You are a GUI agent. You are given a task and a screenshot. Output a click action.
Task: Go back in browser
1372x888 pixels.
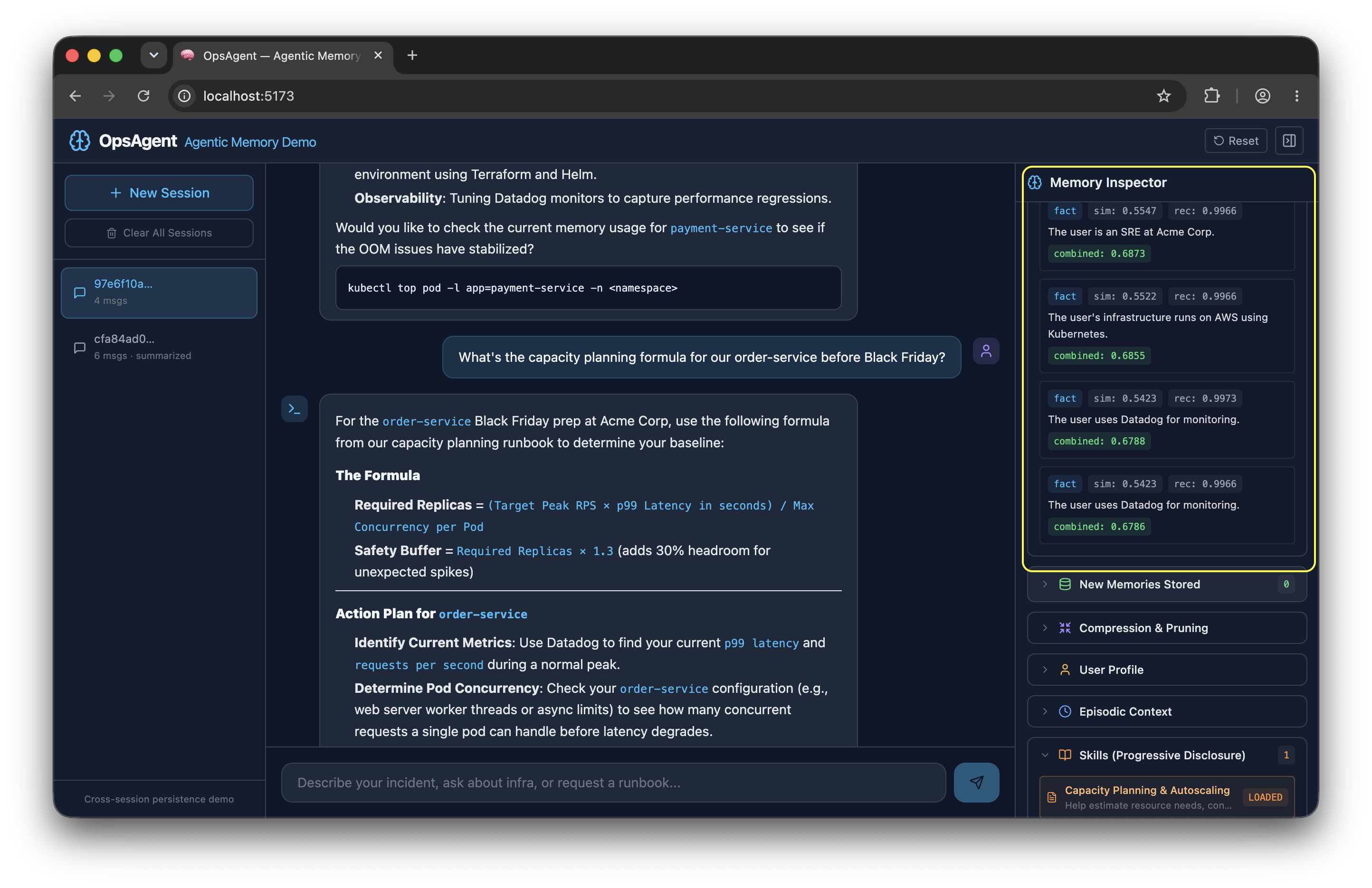[x=75, y=95]
